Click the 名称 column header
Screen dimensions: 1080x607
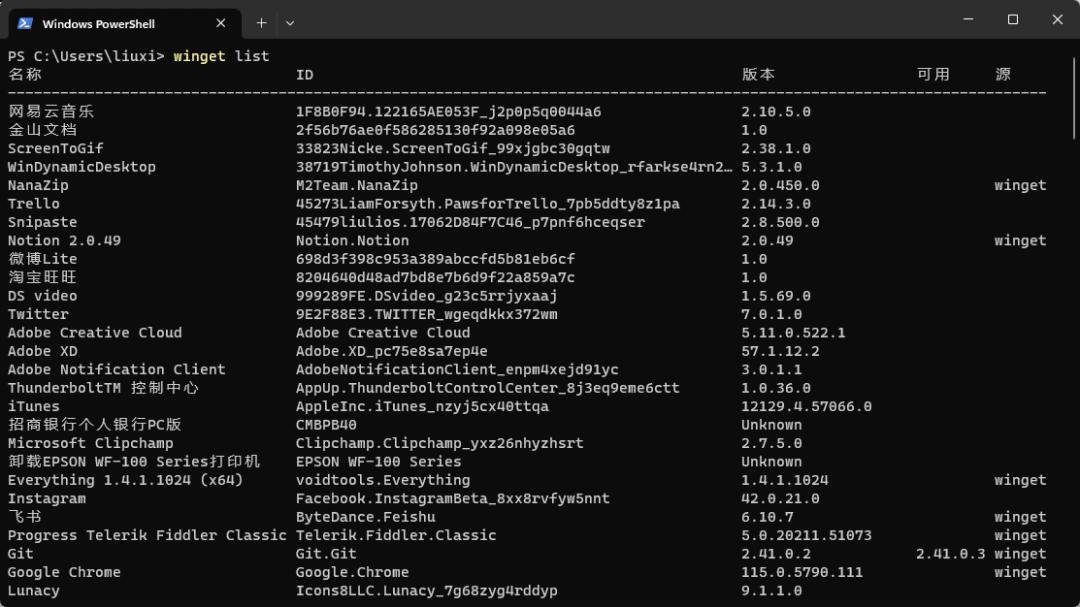click(25, 74)
